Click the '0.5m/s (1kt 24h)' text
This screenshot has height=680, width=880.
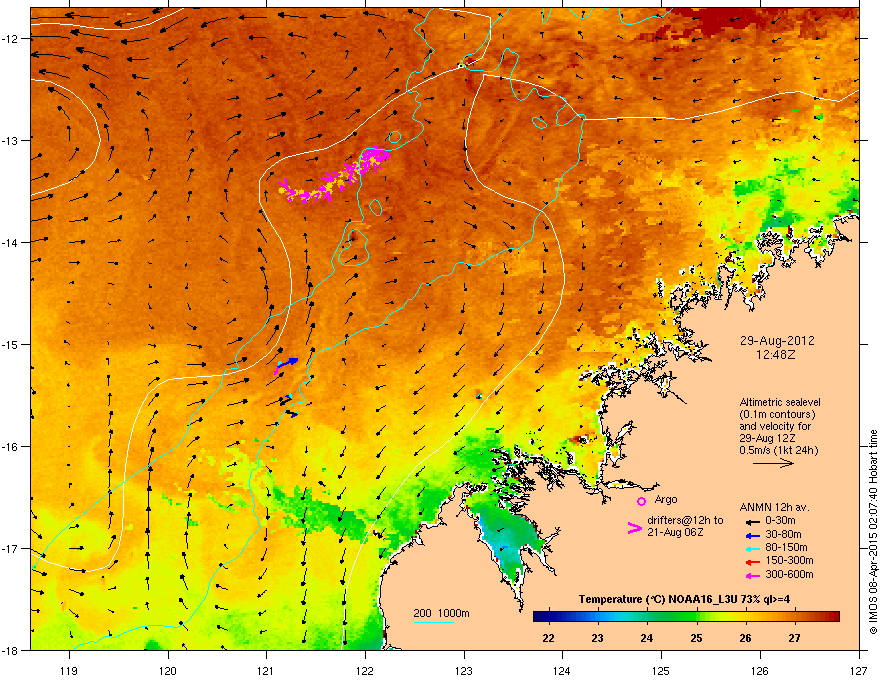778,450
